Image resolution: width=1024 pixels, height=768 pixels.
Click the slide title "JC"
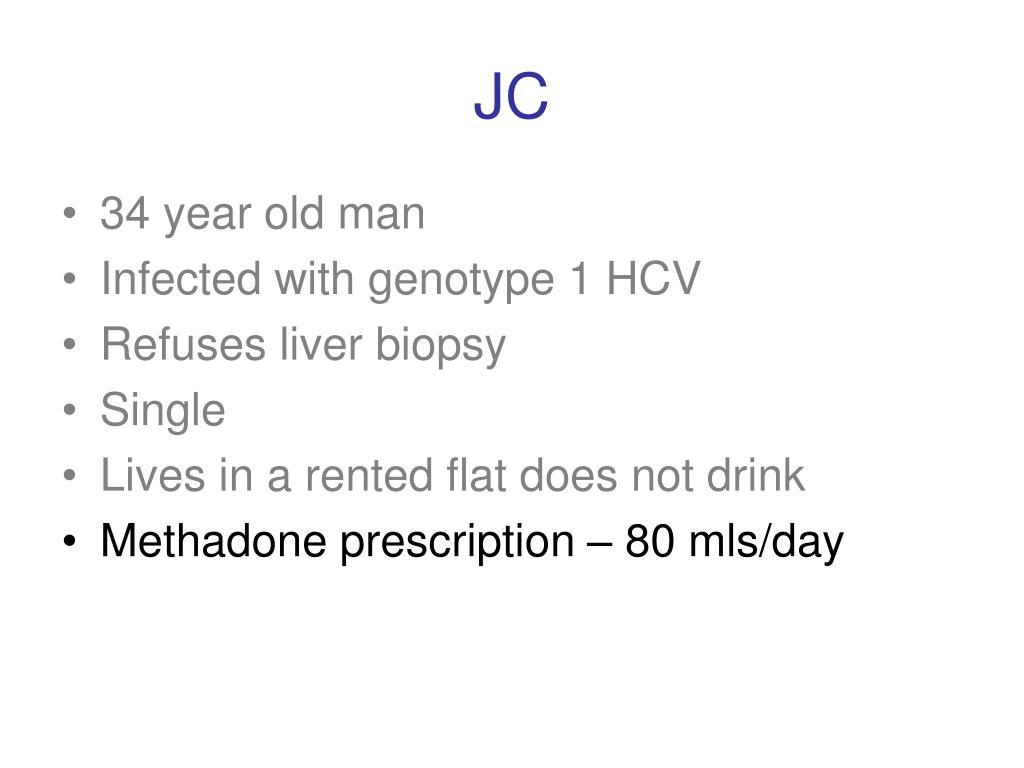[x=511, y=97]
